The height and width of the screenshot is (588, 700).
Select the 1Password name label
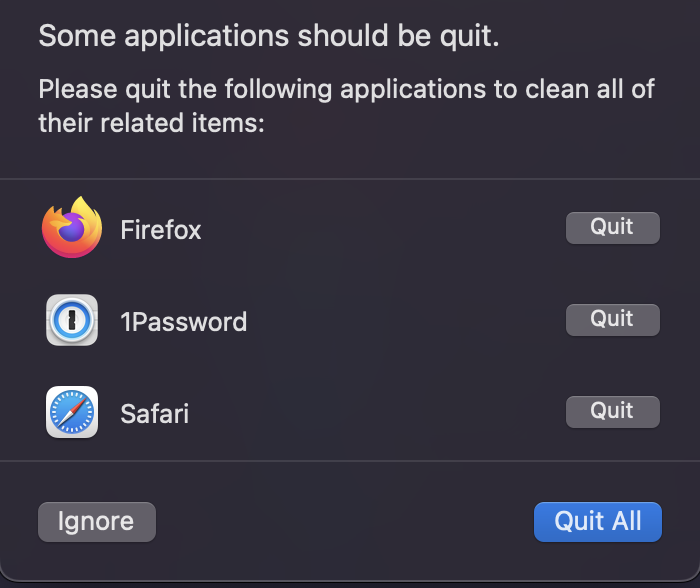point(183,322)
